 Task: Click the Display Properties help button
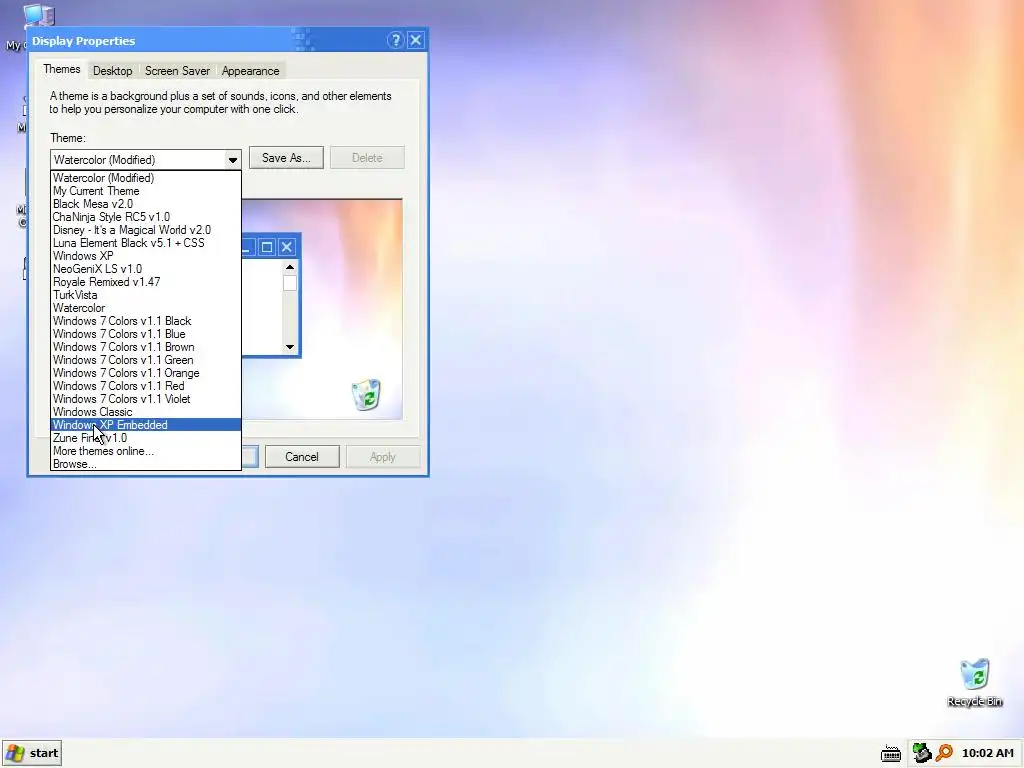(x=395, y=40)
